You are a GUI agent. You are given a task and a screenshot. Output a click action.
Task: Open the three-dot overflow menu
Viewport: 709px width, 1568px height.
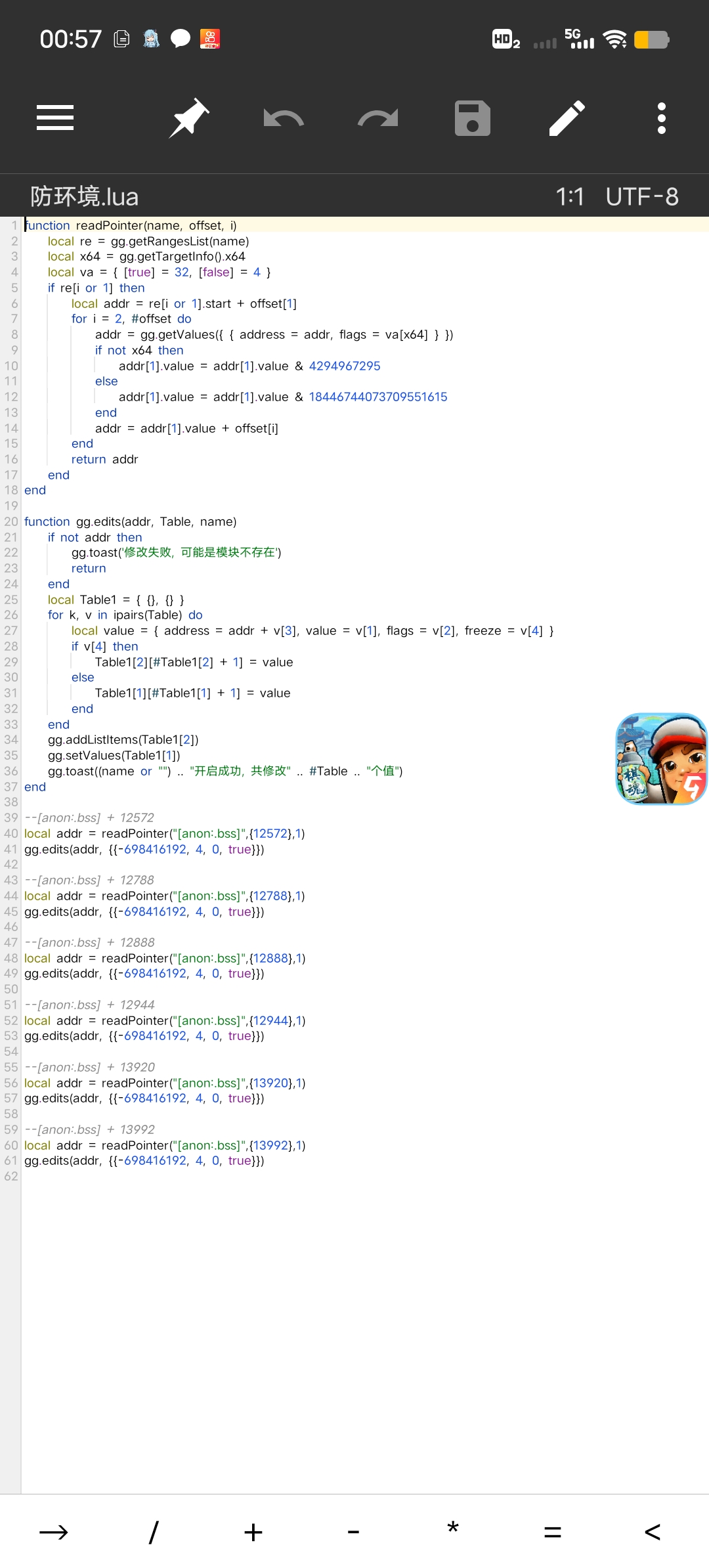(x=662, y=118)
